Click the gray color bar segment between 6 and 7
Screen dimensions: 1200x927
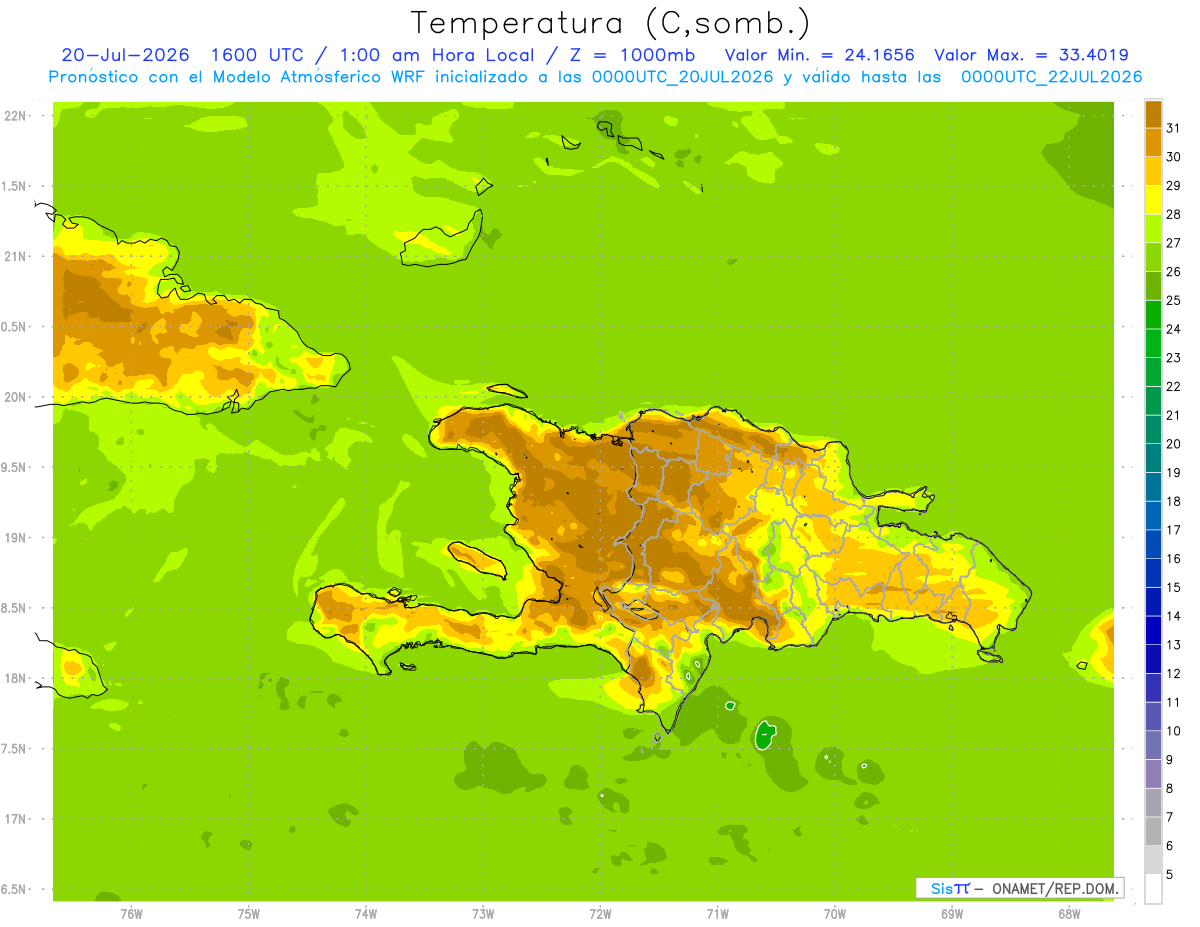pos(1153,831)
